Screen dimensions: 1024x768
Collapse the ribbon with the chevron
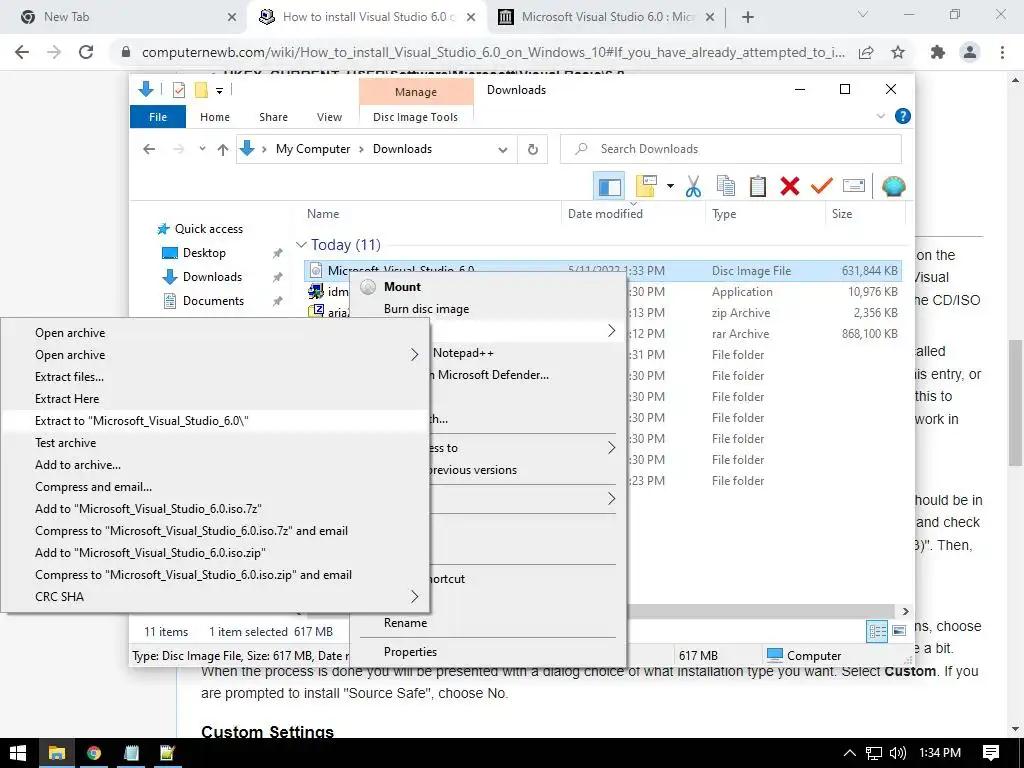(x=880, y=116)
